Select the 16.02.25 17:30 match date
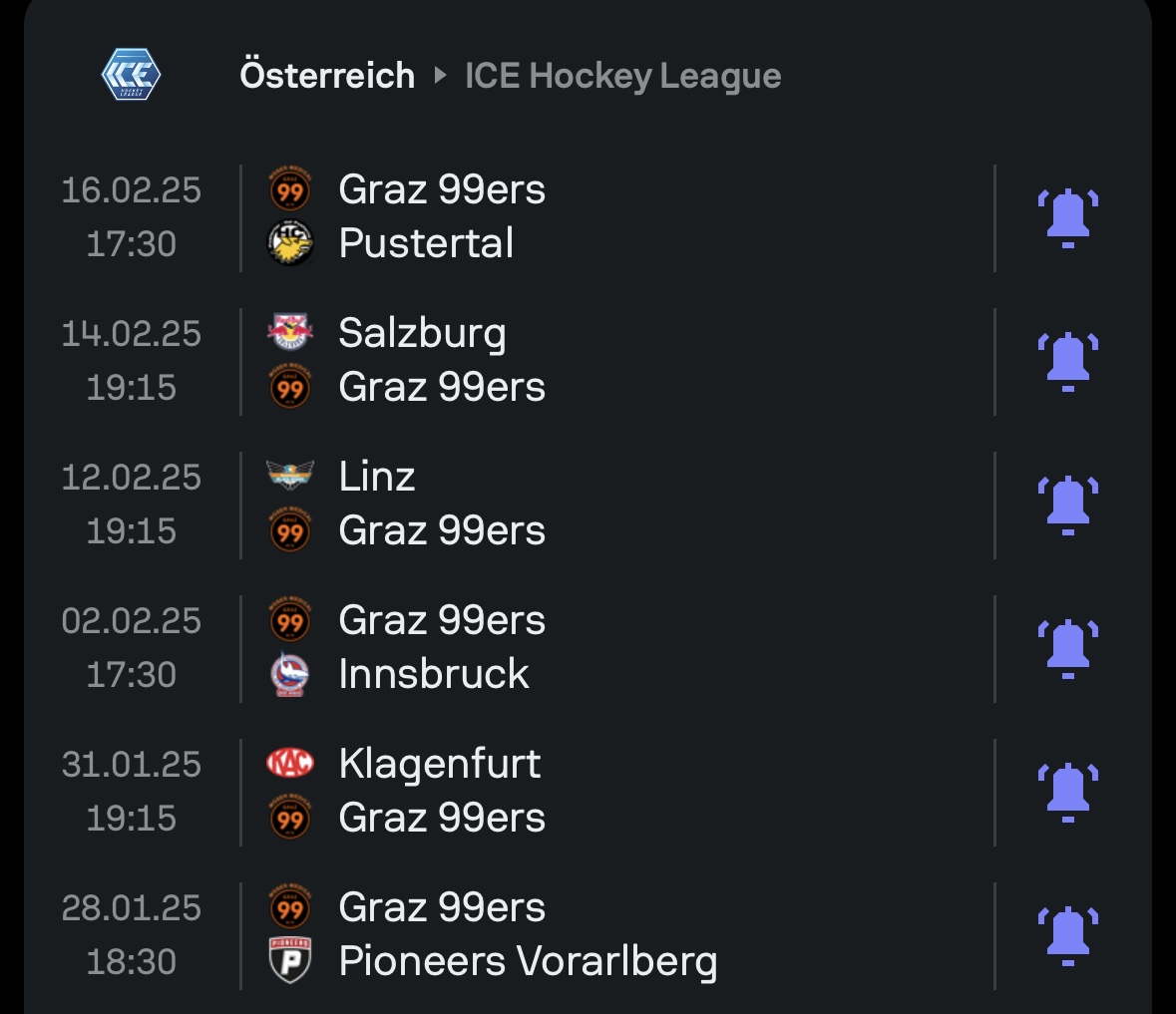The height and width of the screenshot is (1014, 1176). point(131,216)
